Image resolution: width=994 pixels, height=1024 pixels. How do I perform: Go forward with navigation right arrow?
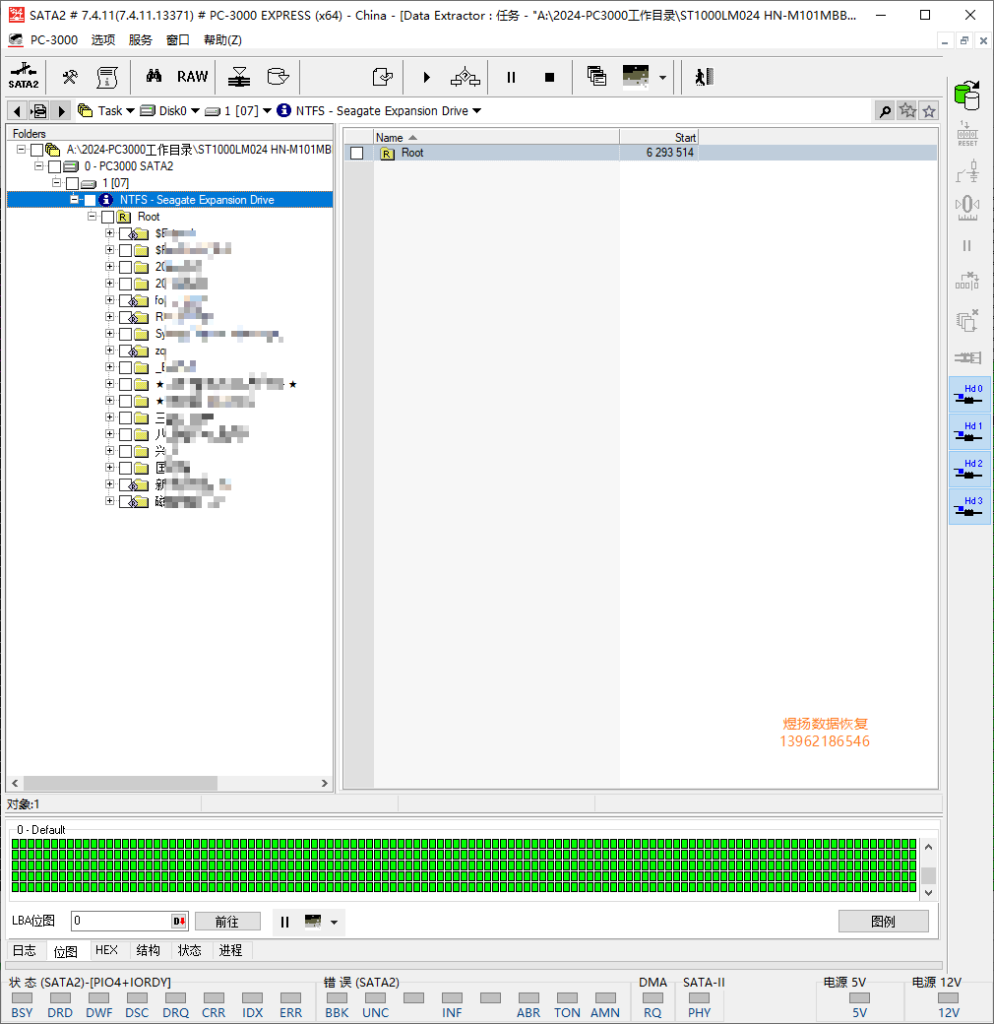coord(61,111)
